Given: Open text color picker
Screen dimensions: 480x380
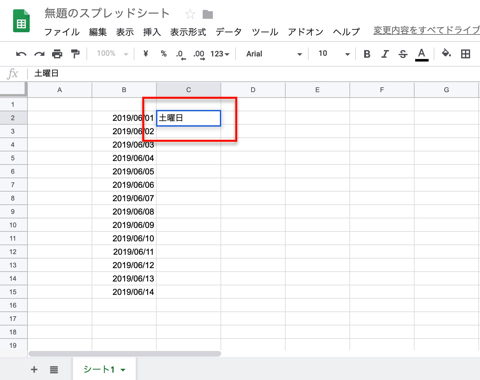Looking at the screenshot, I should tap(422, 54).
